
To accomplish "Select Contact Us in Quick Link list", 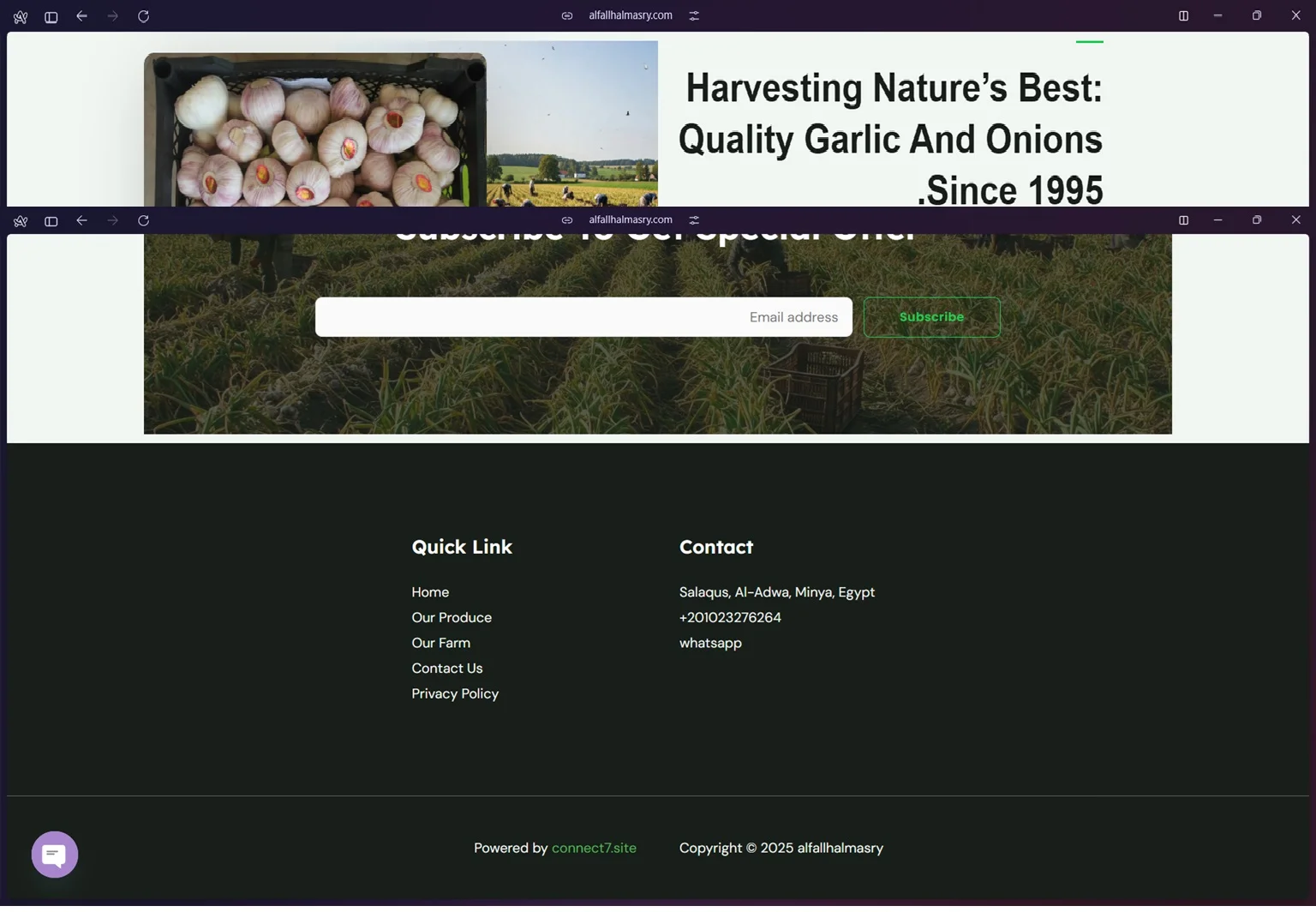I will click(x=446, y=669).
